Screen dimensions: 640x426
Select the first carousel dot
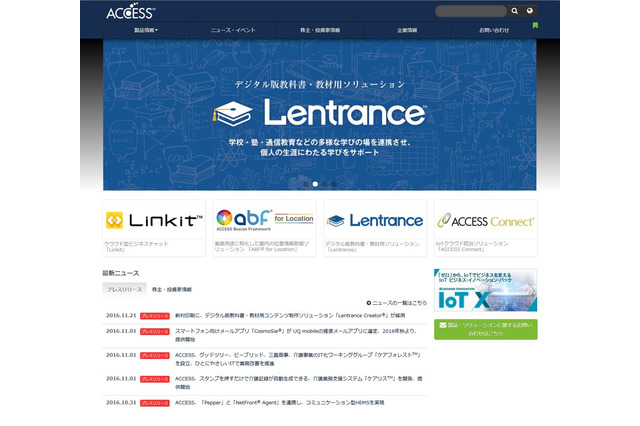[x=306, y=184]
